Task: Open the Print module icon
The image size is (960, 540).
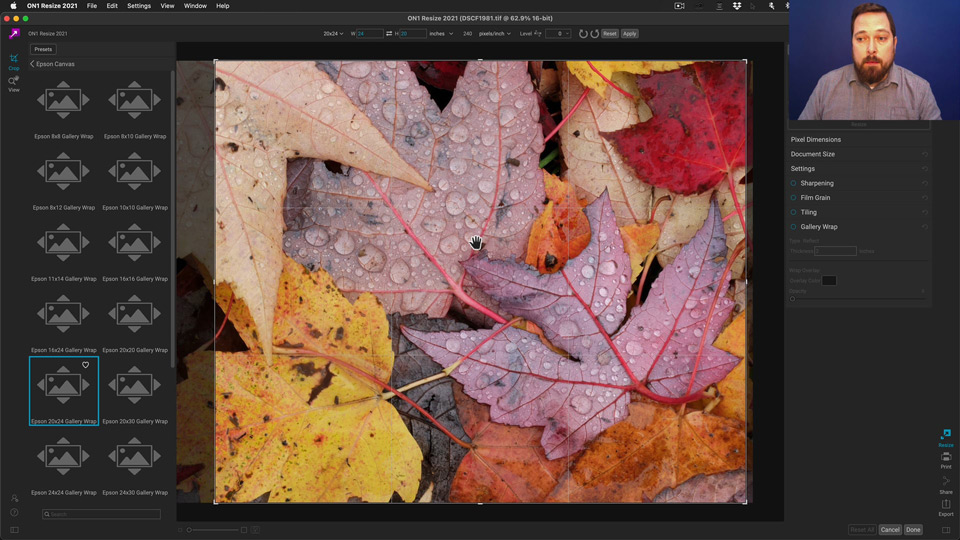Action: click(x=946, y=460)
